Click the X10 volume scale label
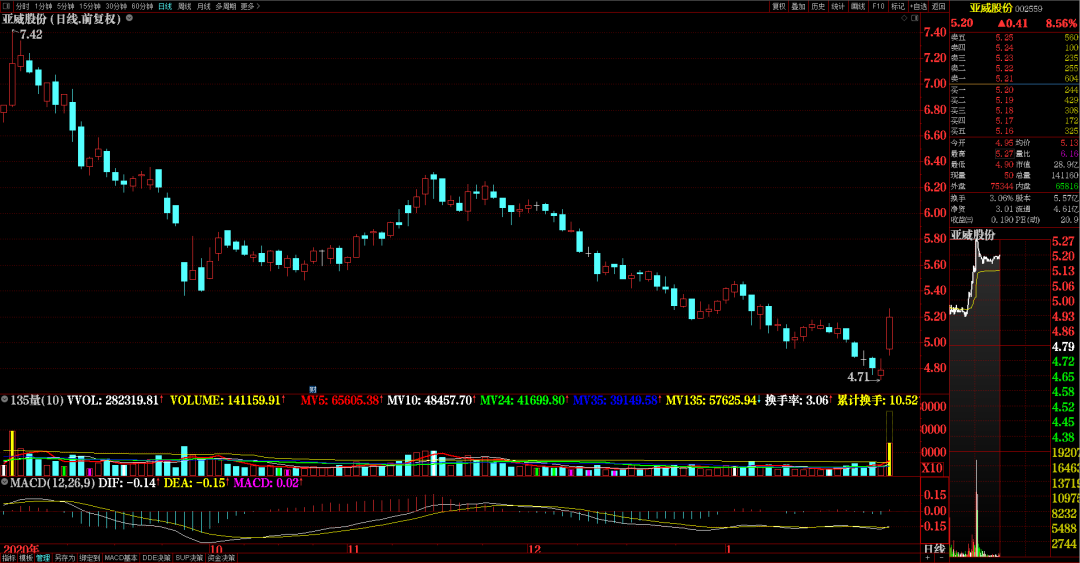The width and height of the screenshot is (1080, 563). pyautogui.click(x=932, y=468)
